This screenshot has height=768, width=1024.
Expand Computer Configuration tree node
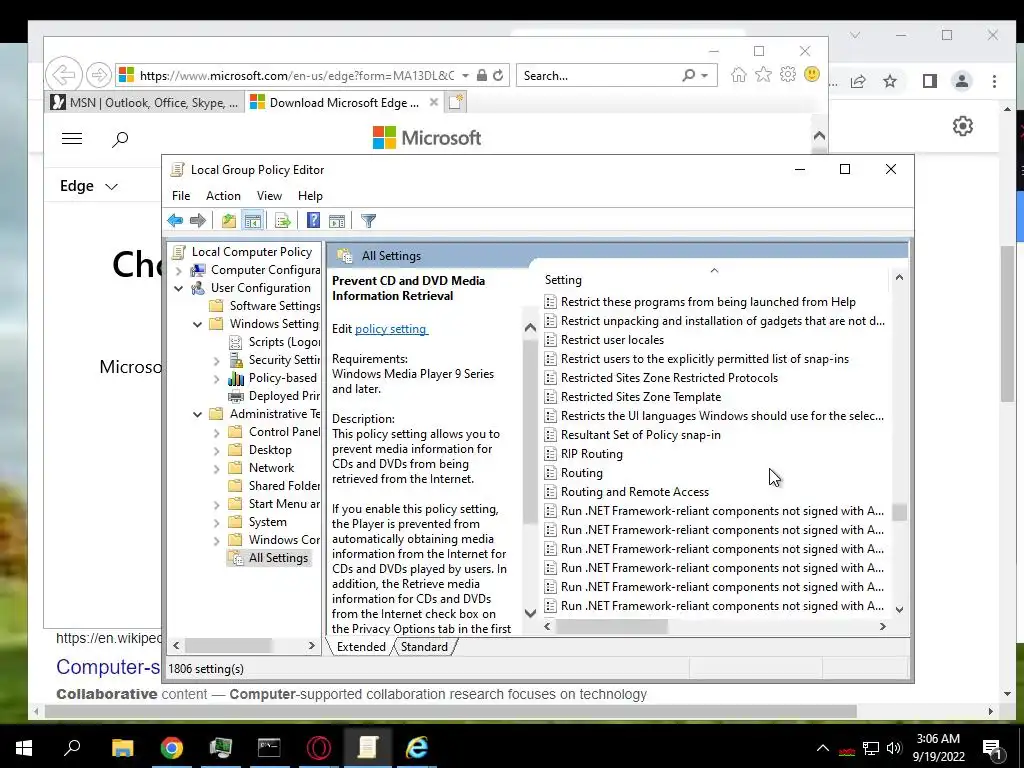coord(178,270)
